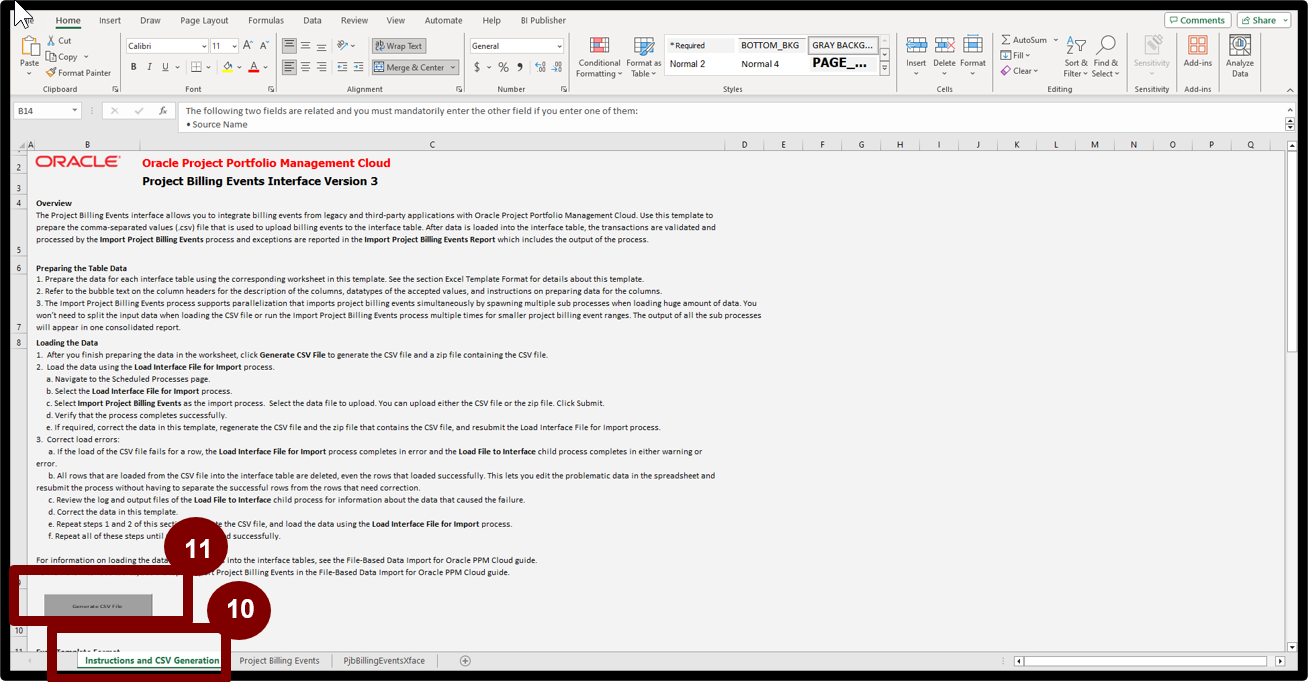Open Format as Table
The height and width of the screenshot is (682, 1308).
pos(644,57)
